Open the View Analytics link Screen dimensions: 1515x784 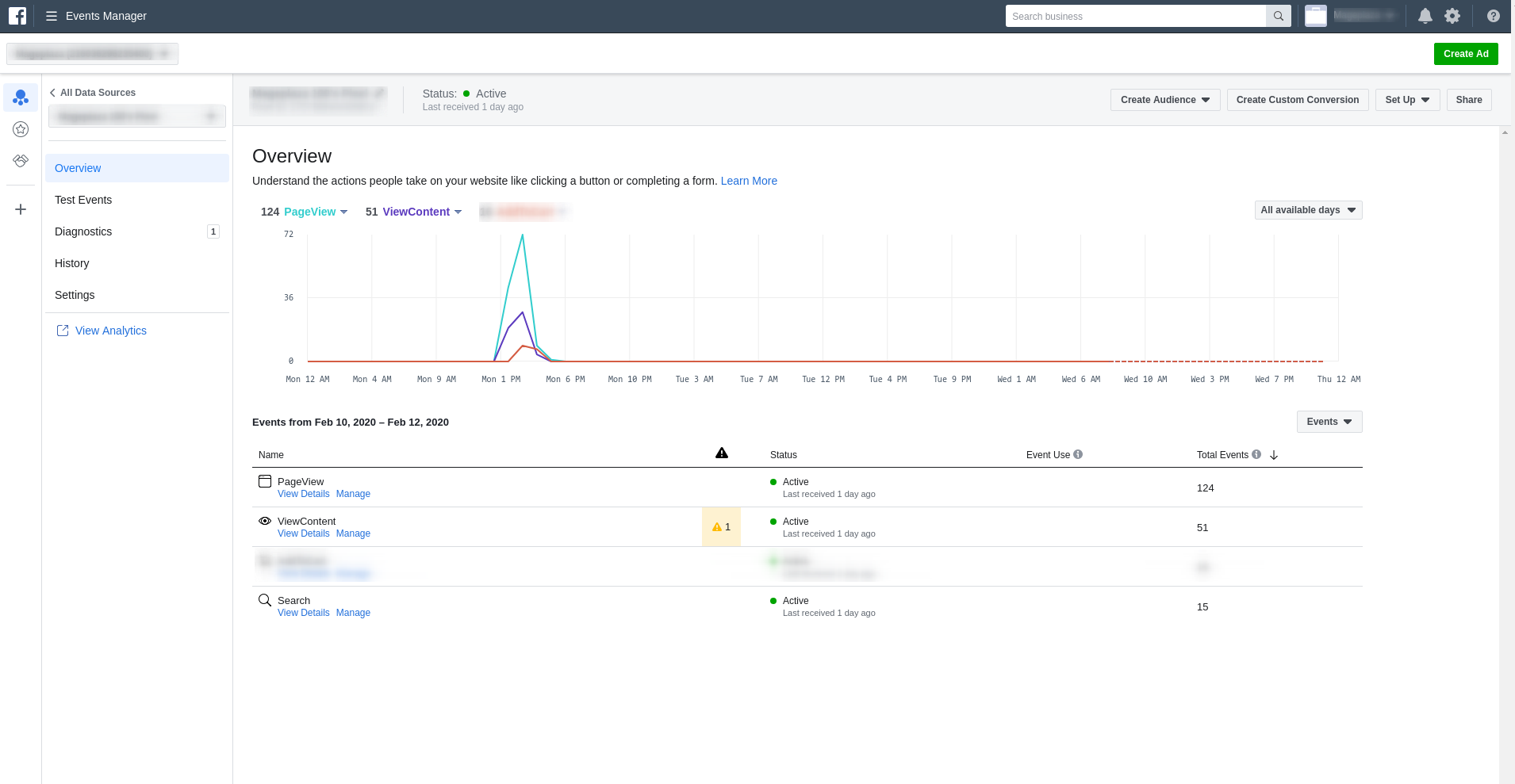(x=111, y=331)
